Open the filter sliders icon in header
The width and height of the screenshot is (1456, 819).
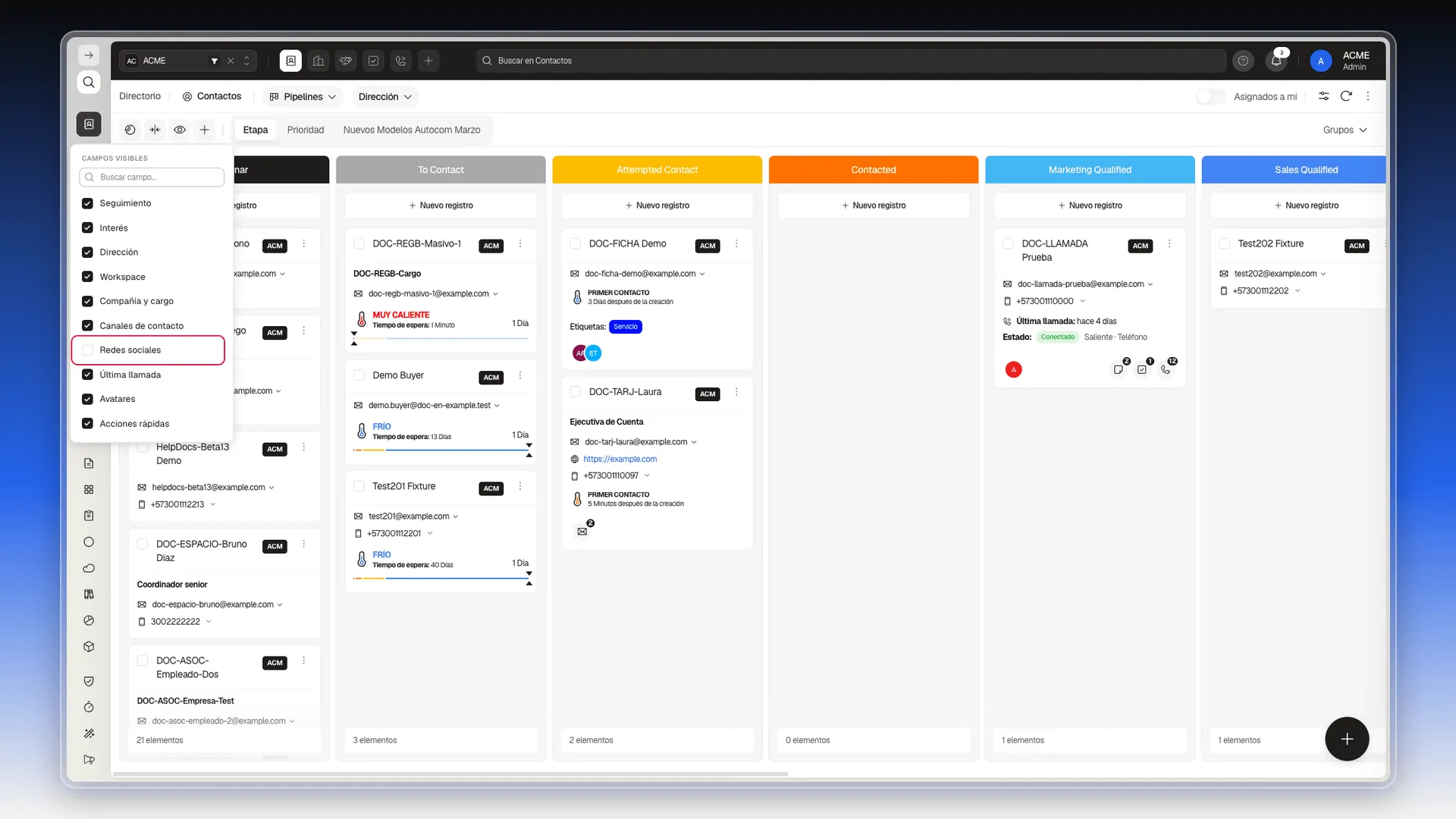[1323, 96]
